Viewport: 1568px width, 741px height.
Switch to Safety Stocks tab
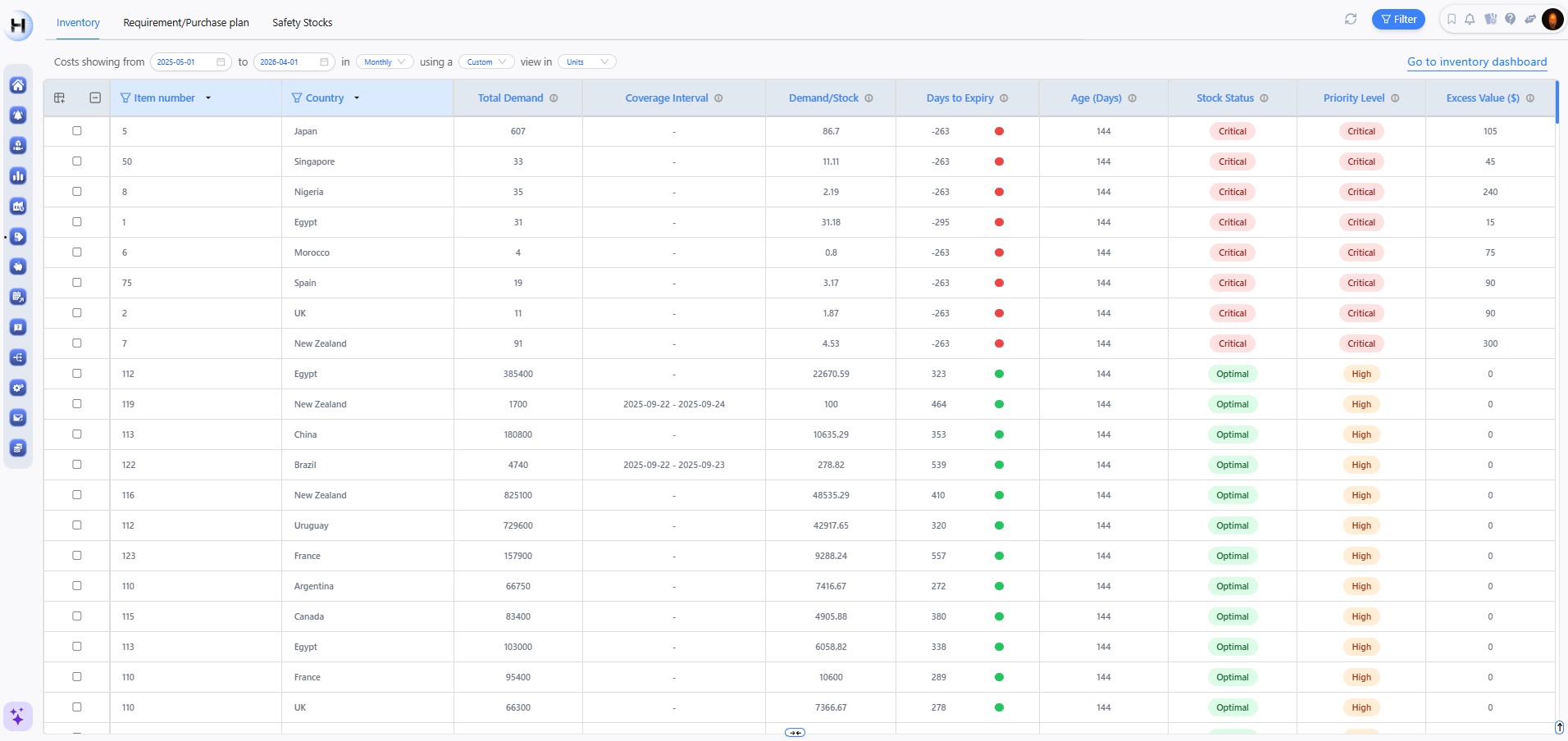coord(302,23)
